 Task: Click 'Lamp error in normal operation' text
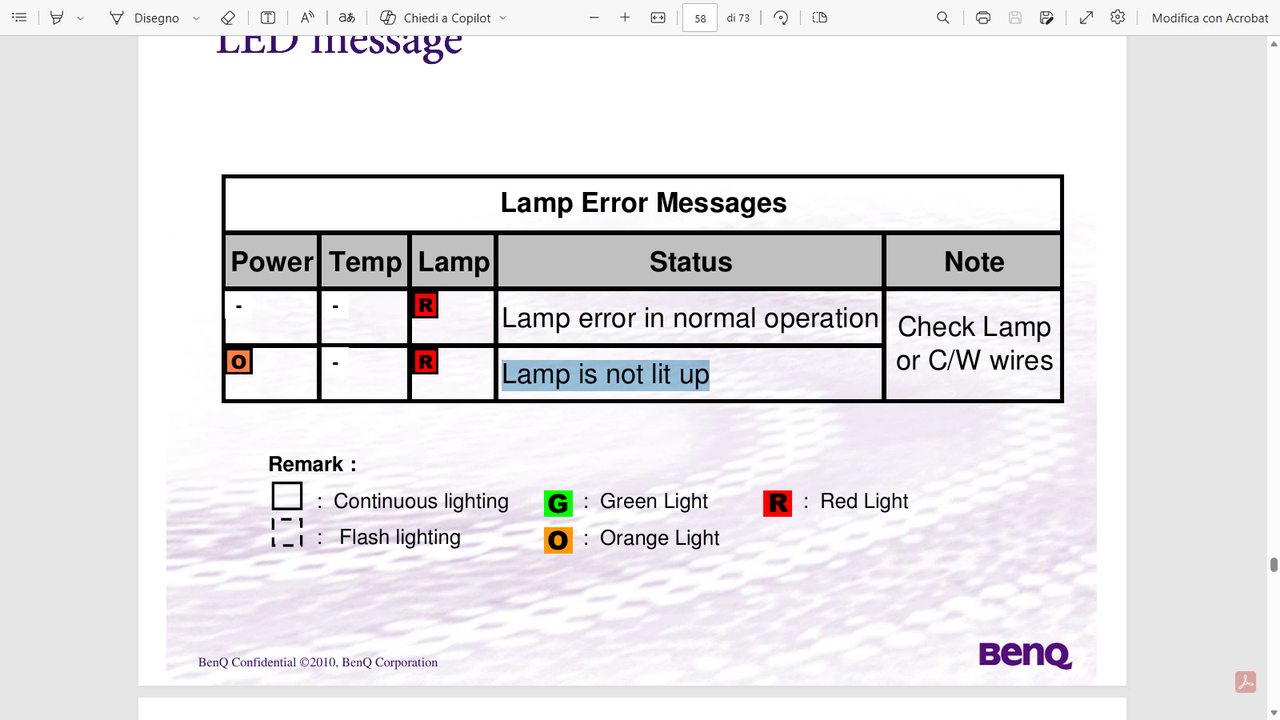point(690,318)
